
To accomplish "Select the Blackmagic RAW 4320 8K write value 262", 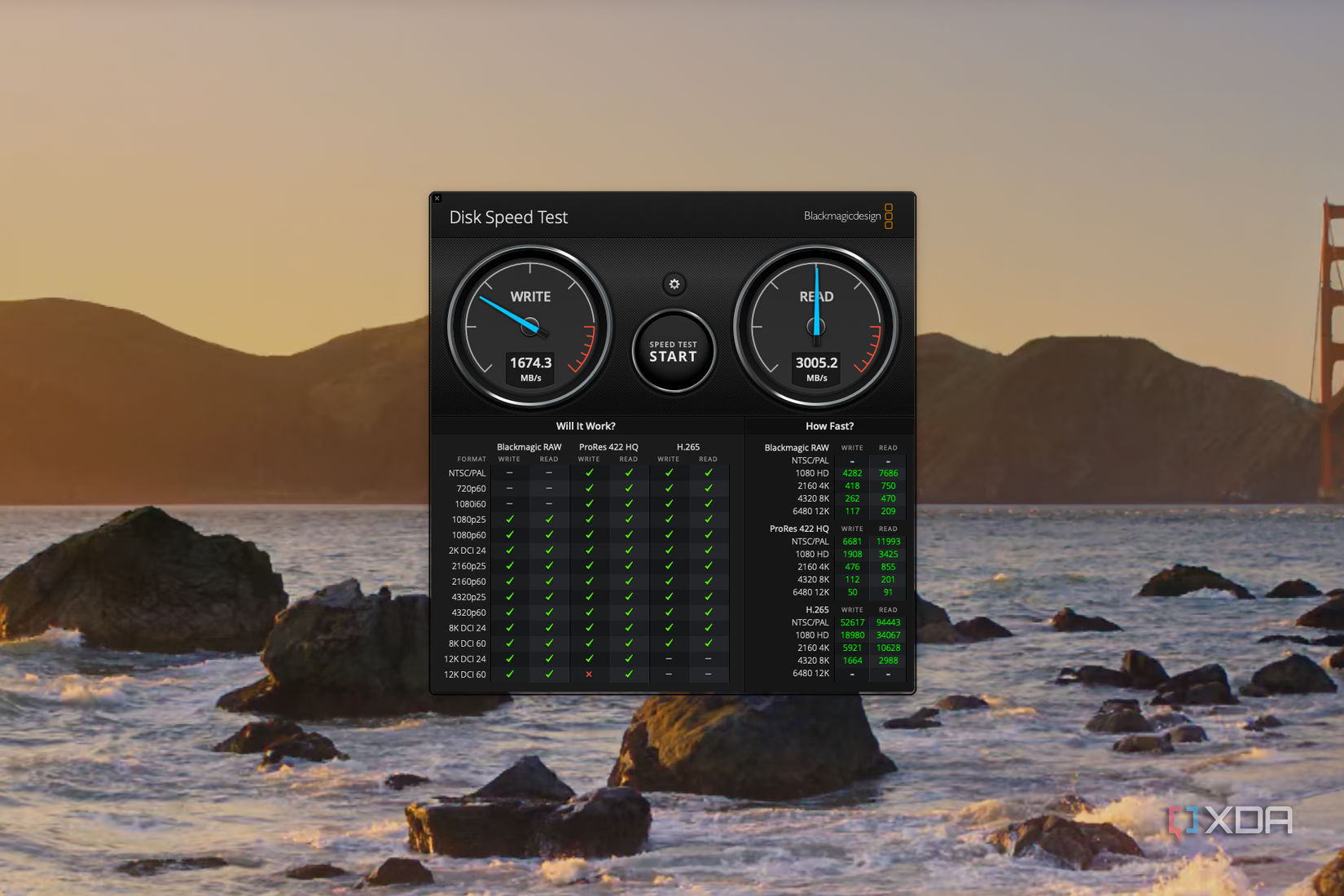I will pyautogui.click(x=852, y=499).
